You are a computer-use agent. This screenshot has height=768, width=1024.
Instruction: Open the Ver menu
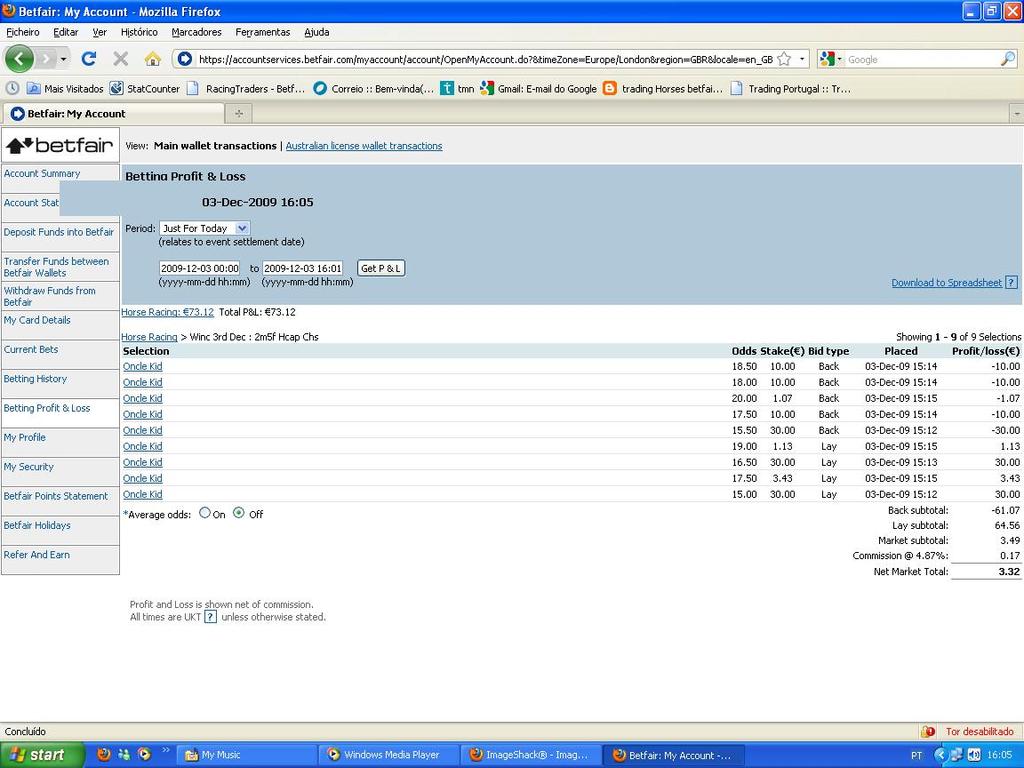pos(99,32)
